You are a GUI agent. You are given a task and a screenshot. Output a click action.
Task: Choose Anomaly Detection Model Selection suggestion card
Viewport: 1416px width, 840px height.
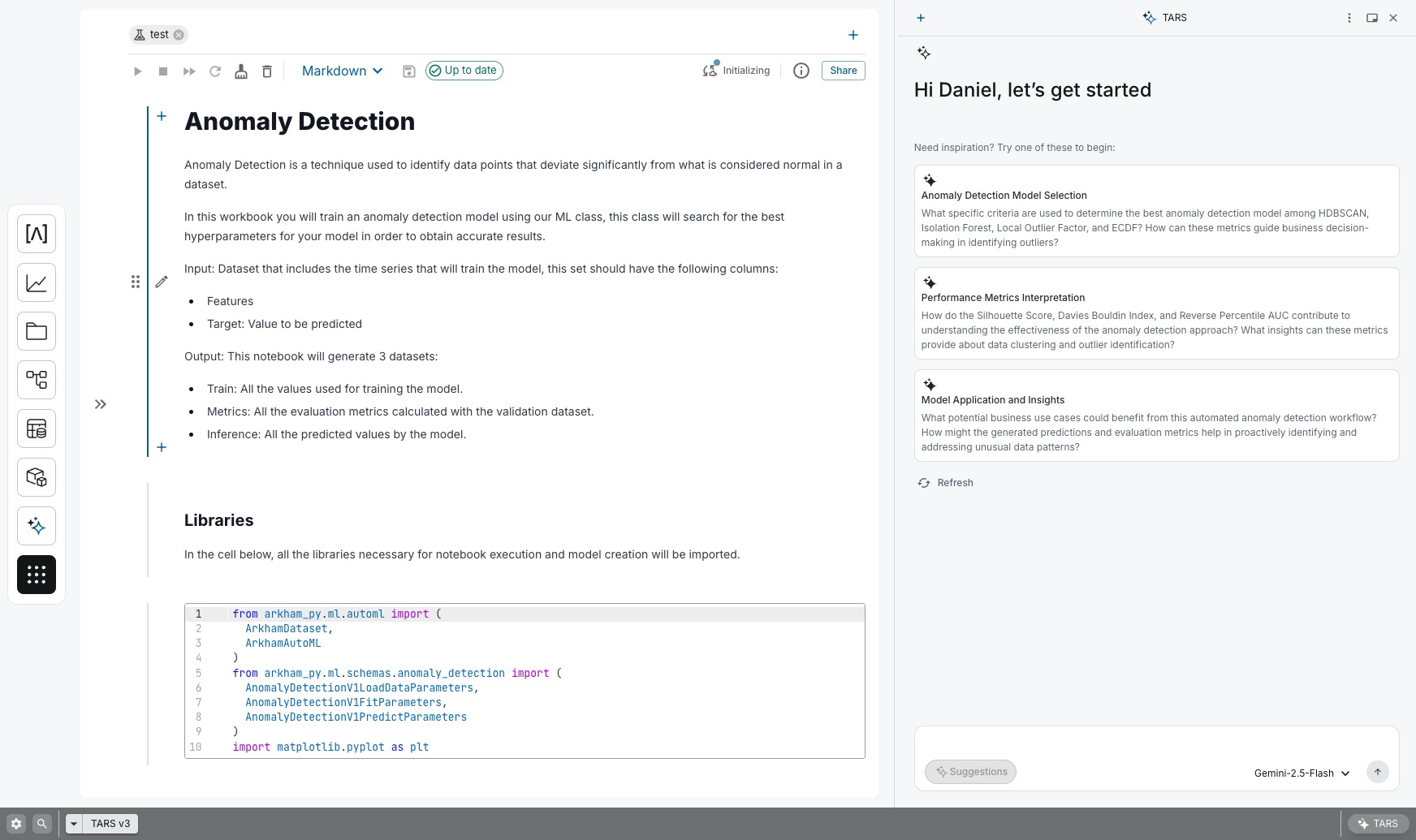click(x=1156, y=211)
